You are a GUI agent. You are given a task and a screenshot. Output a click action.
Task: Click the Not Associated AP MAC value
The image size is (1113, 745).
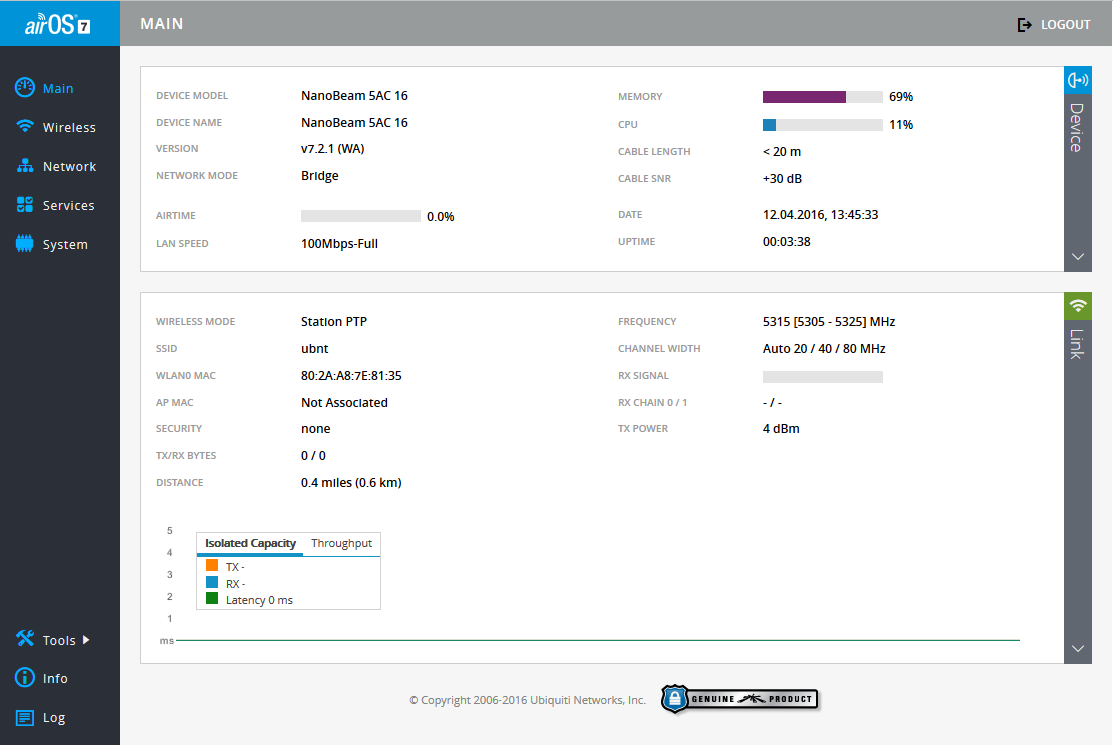(344, 402)
